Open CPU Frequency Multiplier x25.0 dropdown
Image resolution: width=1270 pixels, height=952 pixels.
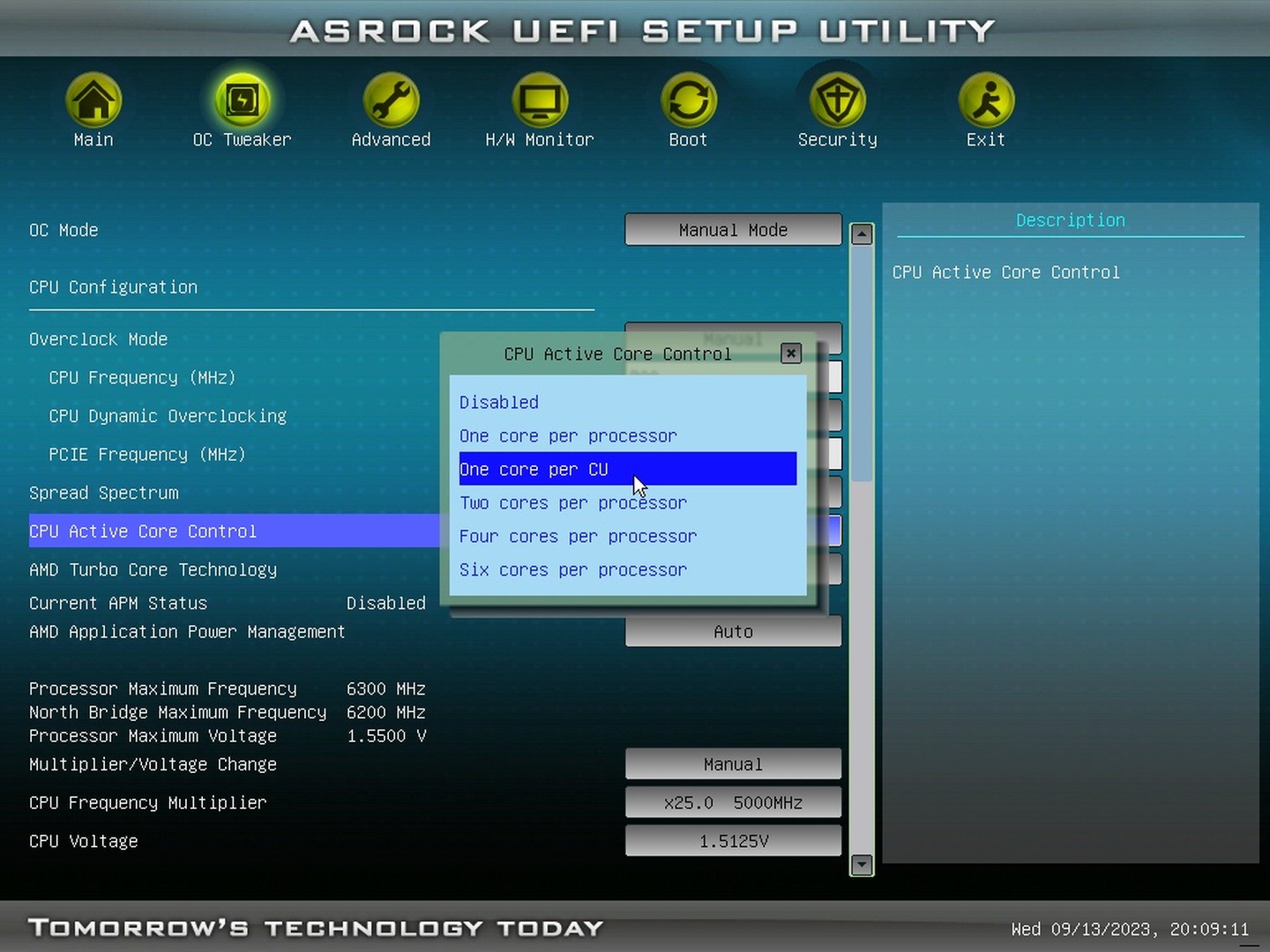733,802
